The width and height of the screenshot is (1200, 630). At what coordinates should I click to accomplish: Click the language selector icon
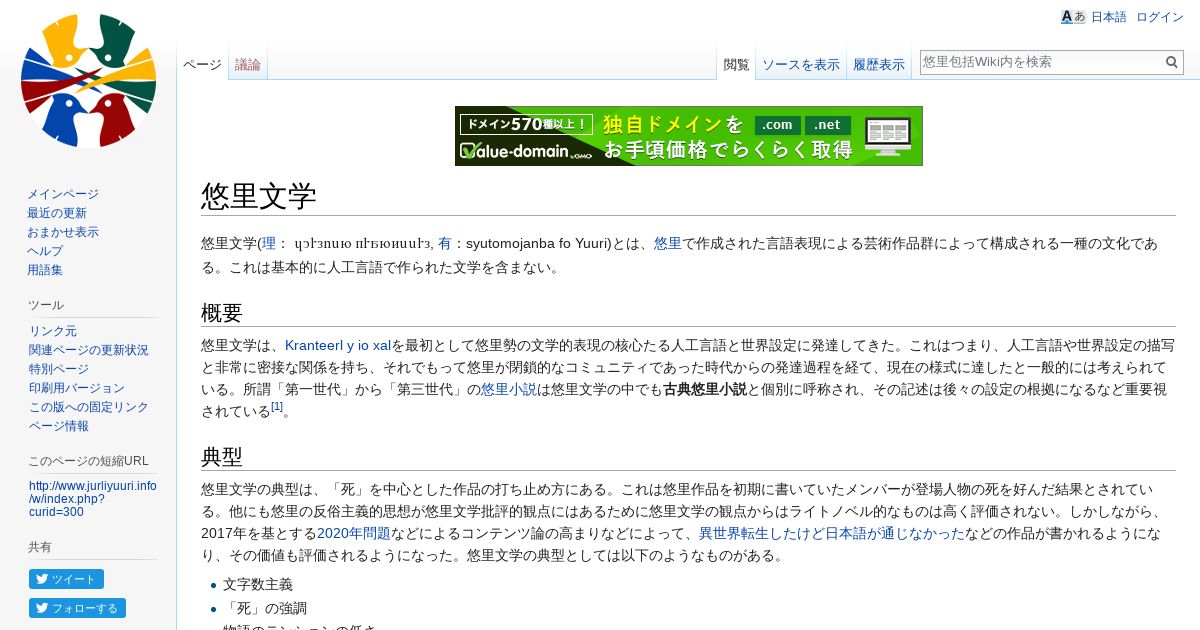click(x=1073, y=17)
